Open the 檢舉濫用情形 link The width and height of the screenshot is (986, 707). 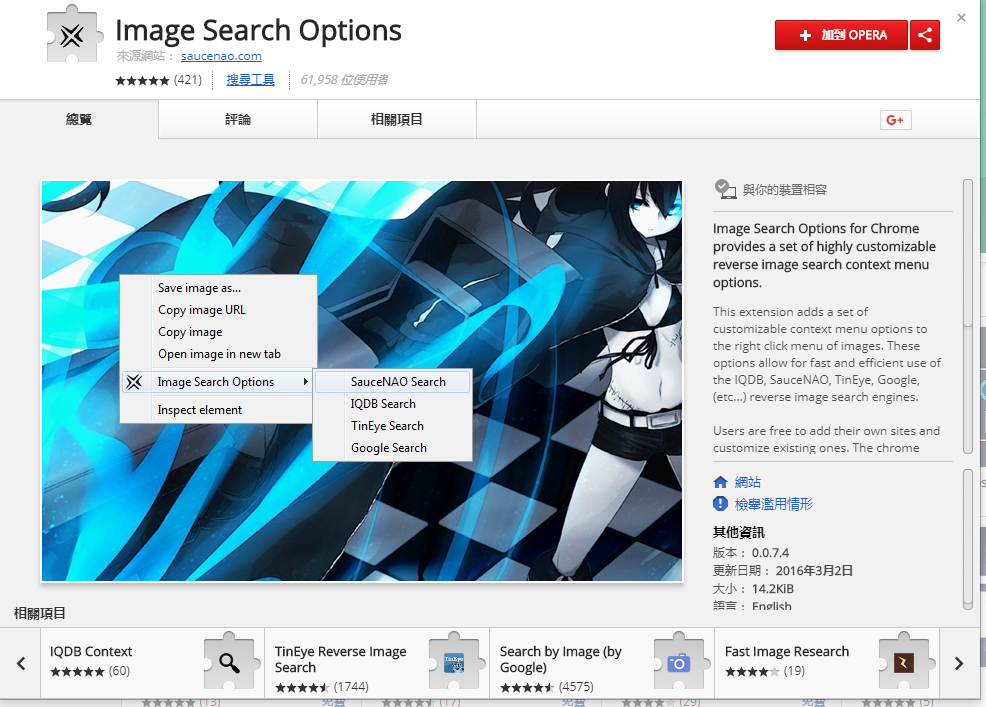(x=773, y=504)
